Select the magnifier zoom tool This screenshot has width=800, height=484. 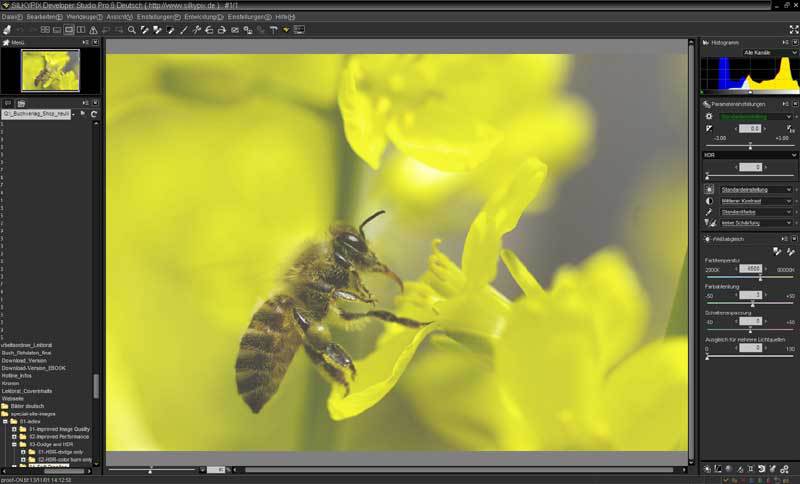click(x=132, y=30)
